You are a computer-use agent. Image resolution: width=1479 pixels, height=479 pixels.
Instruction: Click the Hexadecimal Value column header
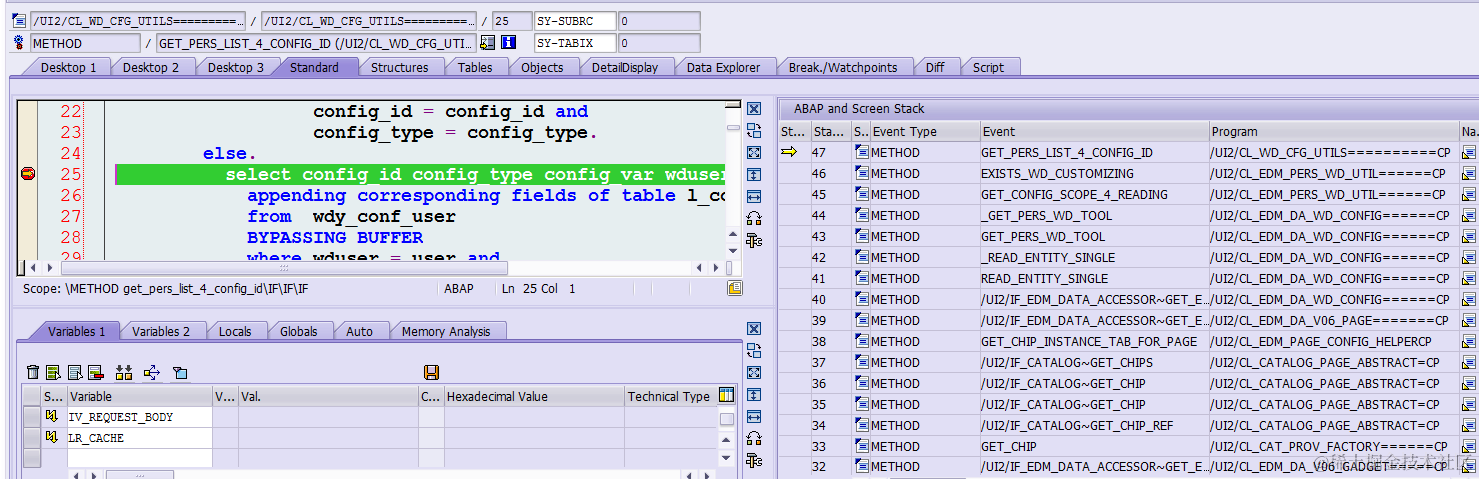click(534, 396)
